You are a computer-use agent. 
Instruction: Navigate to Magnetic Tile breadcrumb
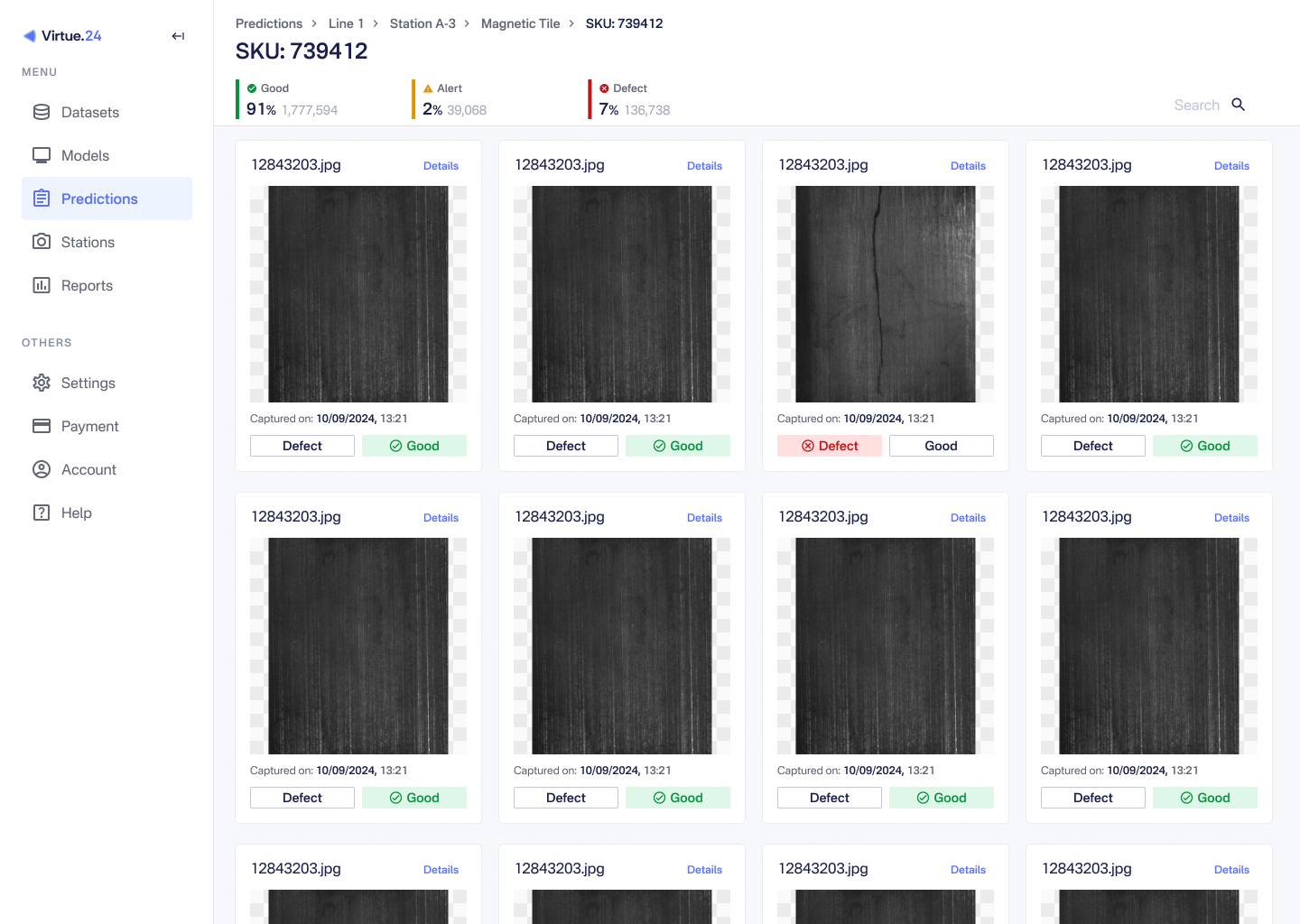tap(520, 23)
